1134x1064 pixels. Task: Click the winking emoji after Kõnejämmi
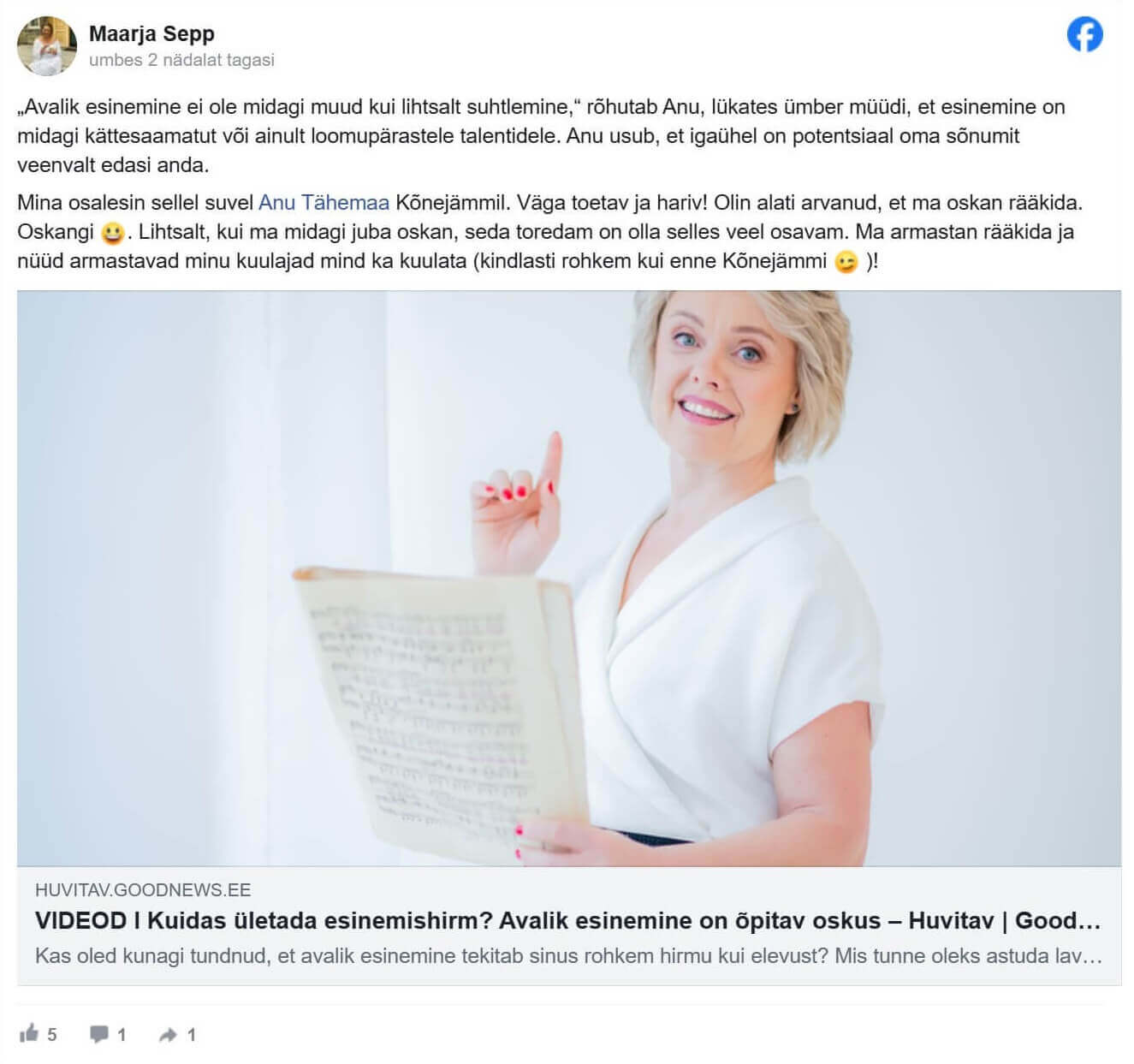(846, 262)
